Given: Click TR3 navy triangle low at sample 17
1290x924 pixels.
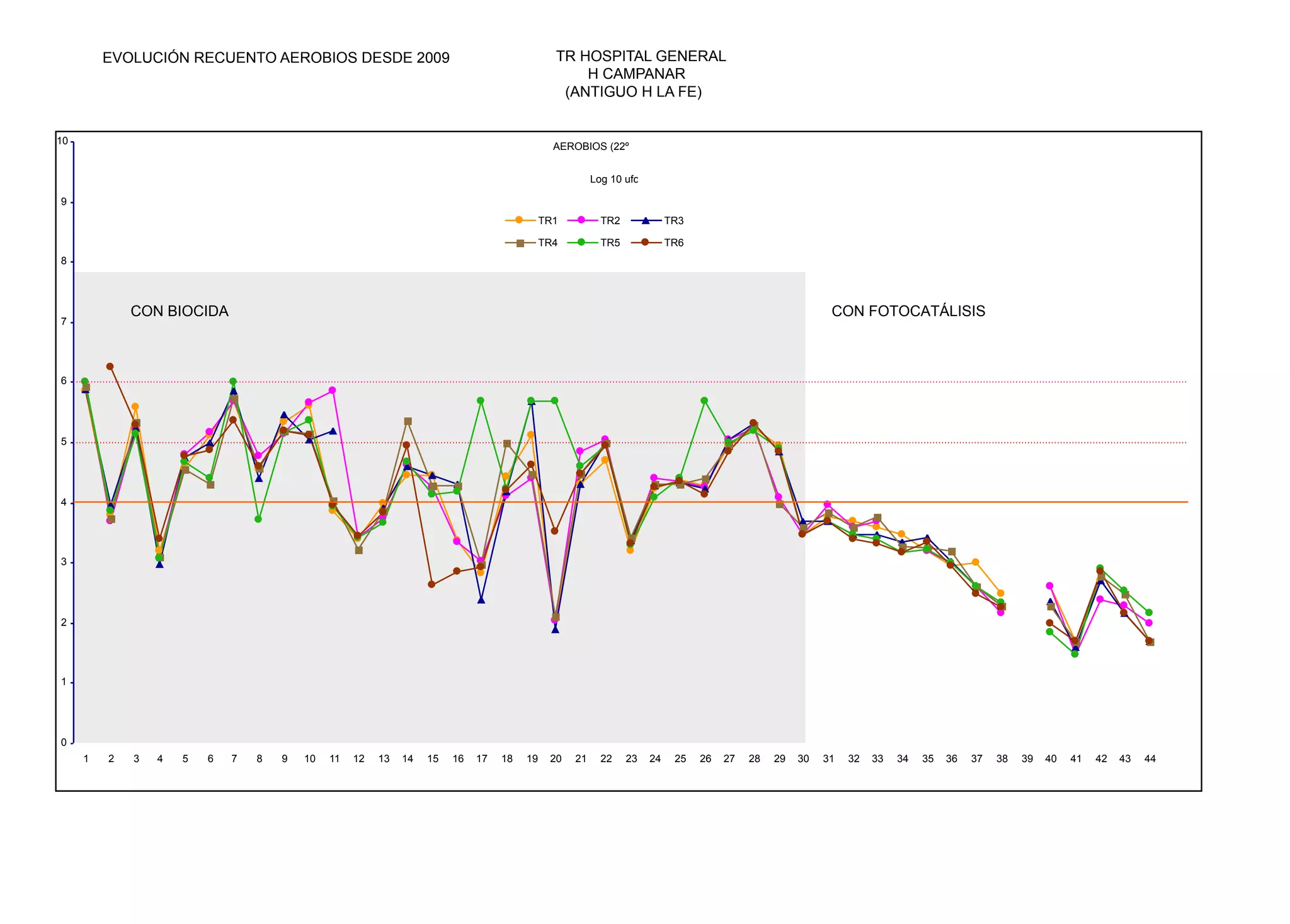Looking at the screenshot, I should point(481,600).
